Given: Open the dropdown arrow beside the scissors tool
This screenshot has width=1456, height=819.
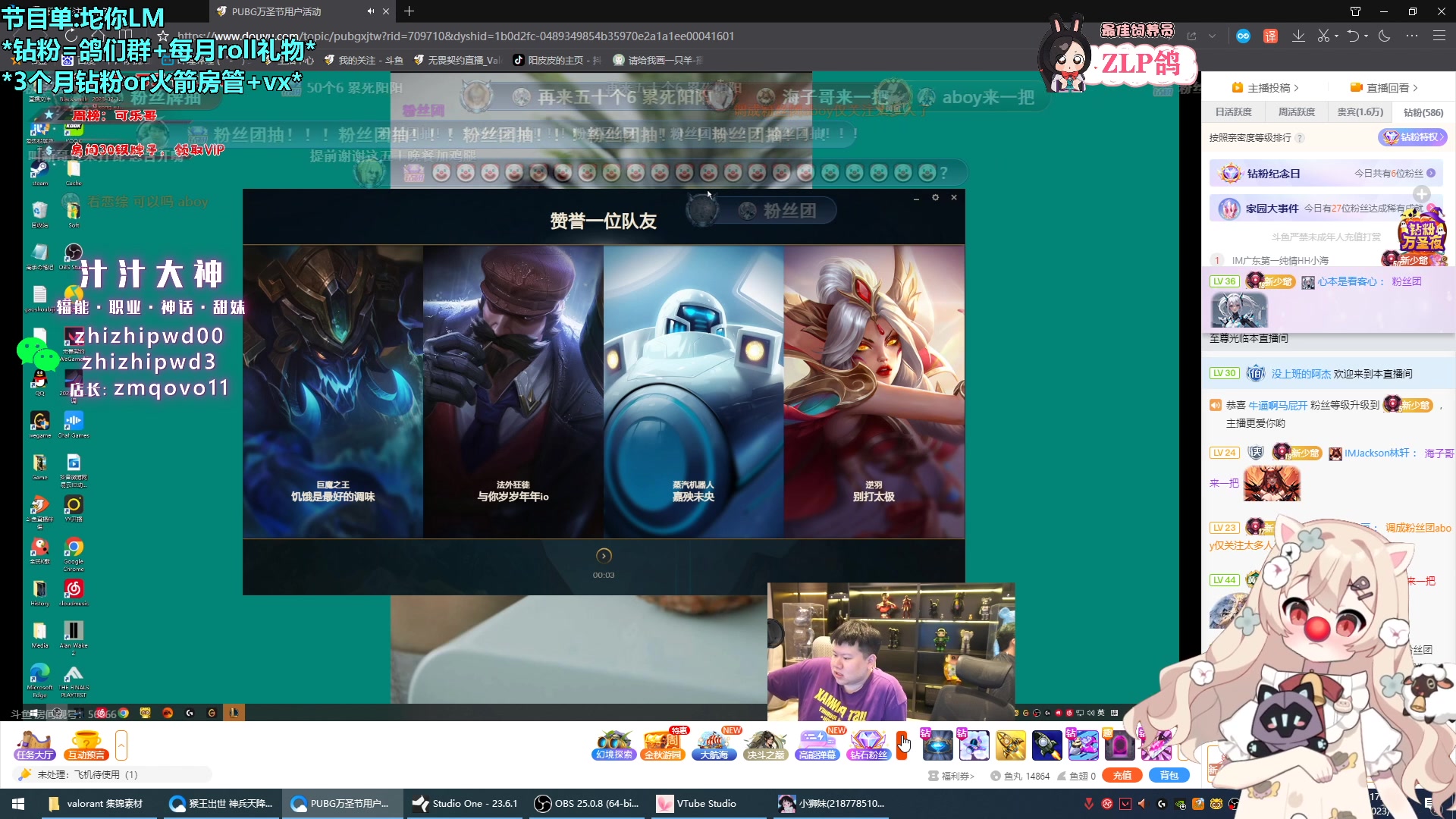Looking at the screenshot, I should coord(1336,36).
